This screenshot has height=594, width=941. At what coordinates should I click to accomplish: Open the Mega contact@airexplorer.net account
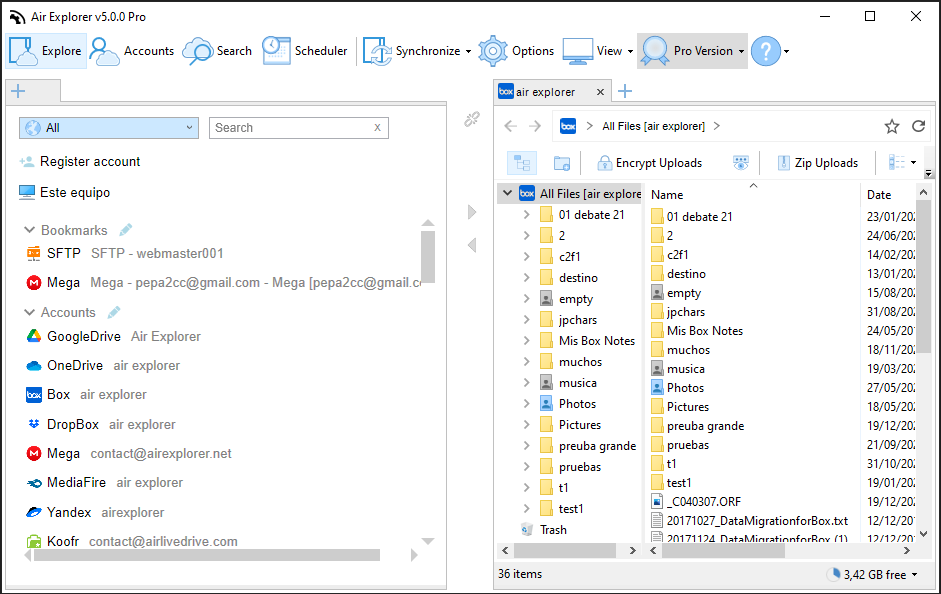pyautogui.click(x=129, y=454)
